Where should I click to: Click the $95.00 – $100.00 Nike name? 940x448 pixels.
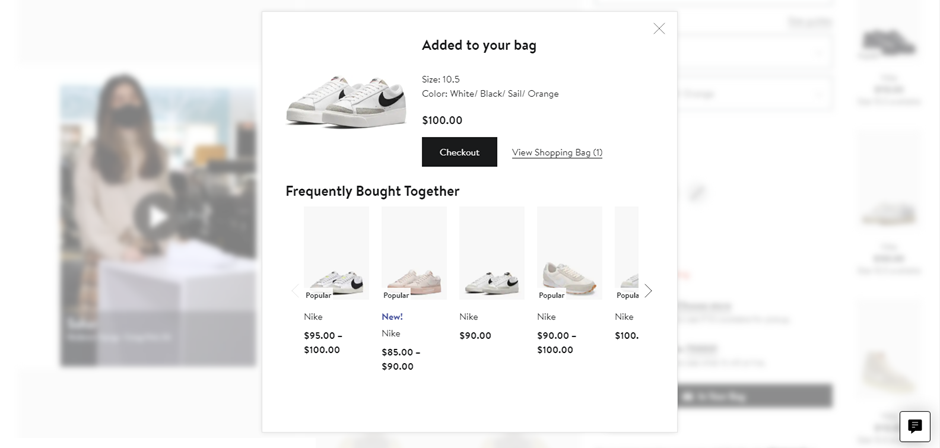(x=313, y=317)
